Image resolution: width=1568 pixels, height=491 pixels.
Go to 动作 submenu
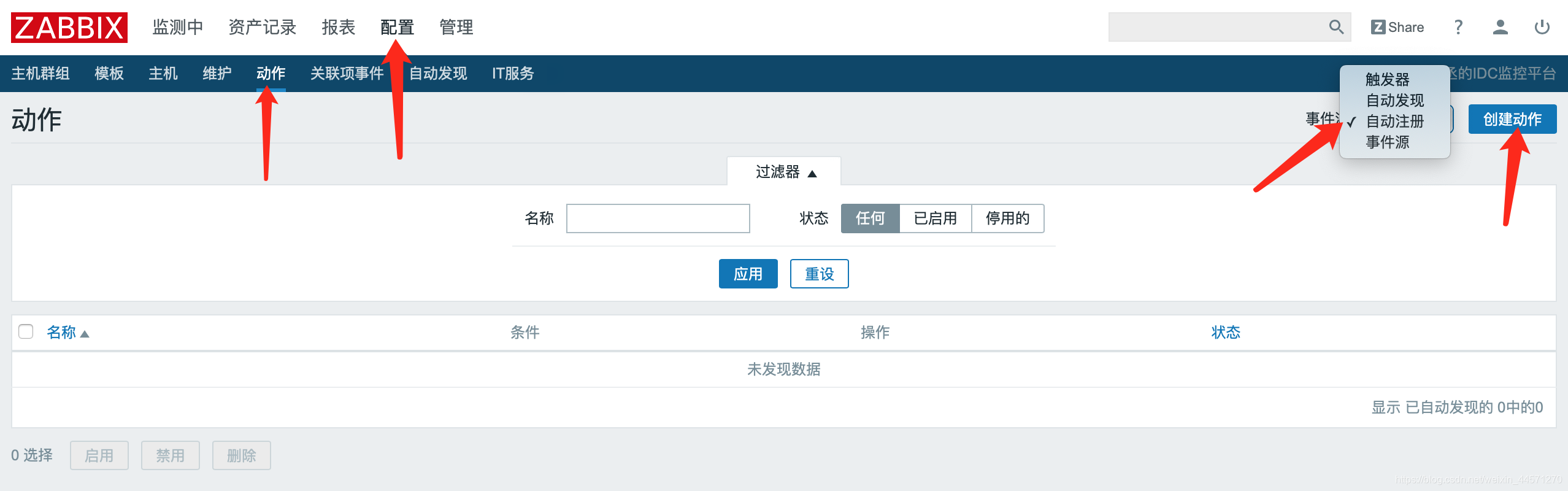pyautogui.click(x=271, y=74)
